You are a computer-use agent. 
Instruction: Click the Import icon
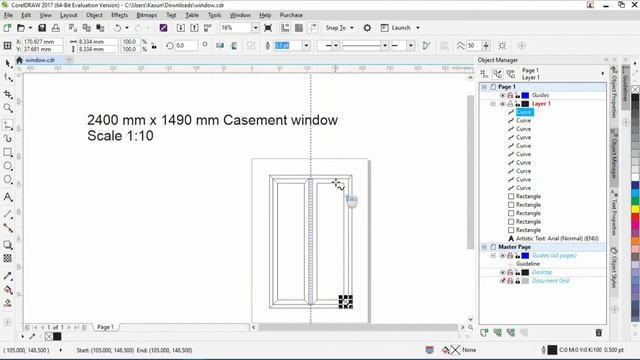[181, 28]
